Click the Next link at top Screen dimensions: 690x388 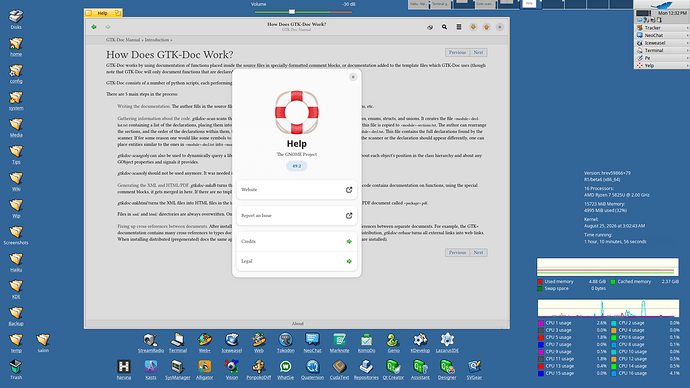click(x=478, y=52)
